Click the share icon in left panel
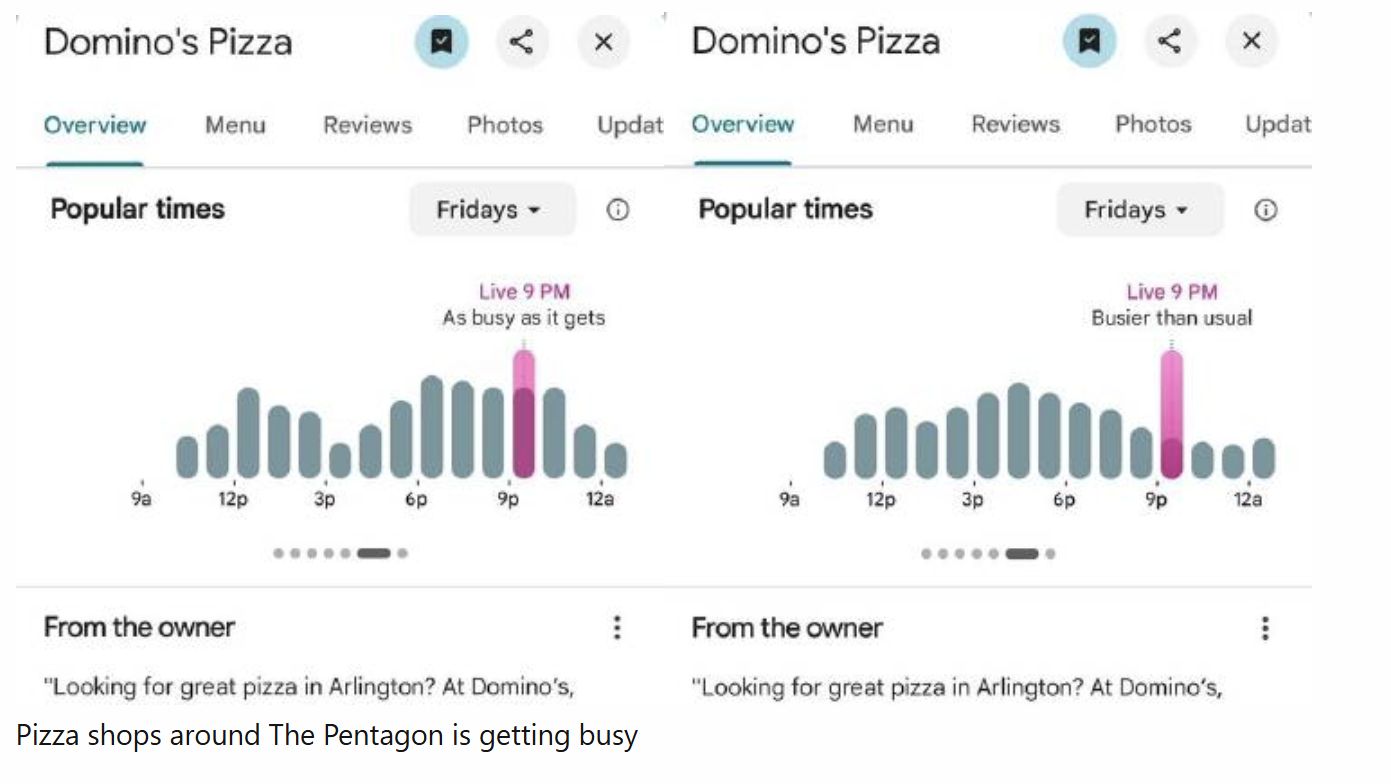Screen dimensions: 1391x784 522,42
